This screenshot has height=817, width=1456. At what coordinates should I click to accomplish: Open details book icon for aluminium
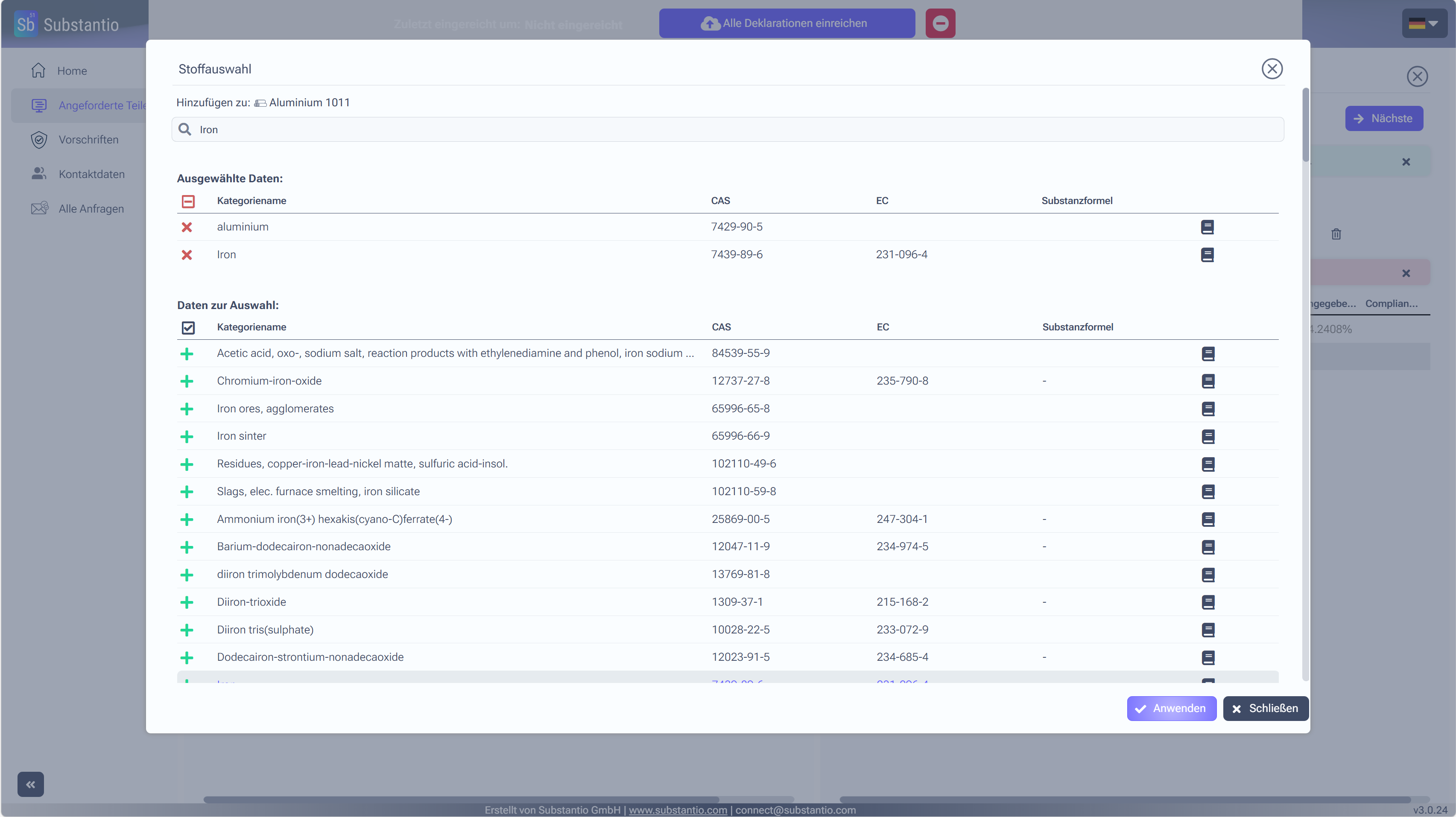pos(1207,227)
